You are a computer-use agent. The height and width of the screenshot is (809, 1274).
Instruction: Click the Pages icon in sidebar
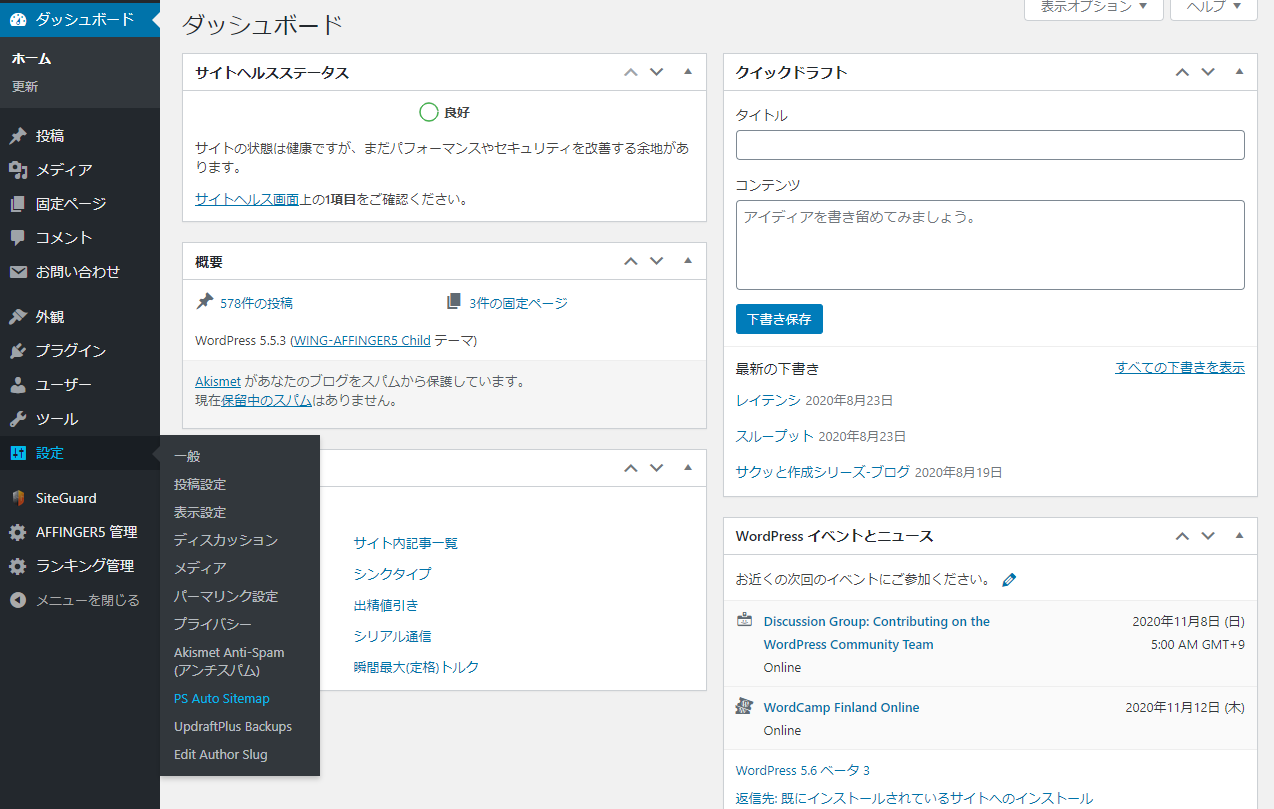(18, 204)
